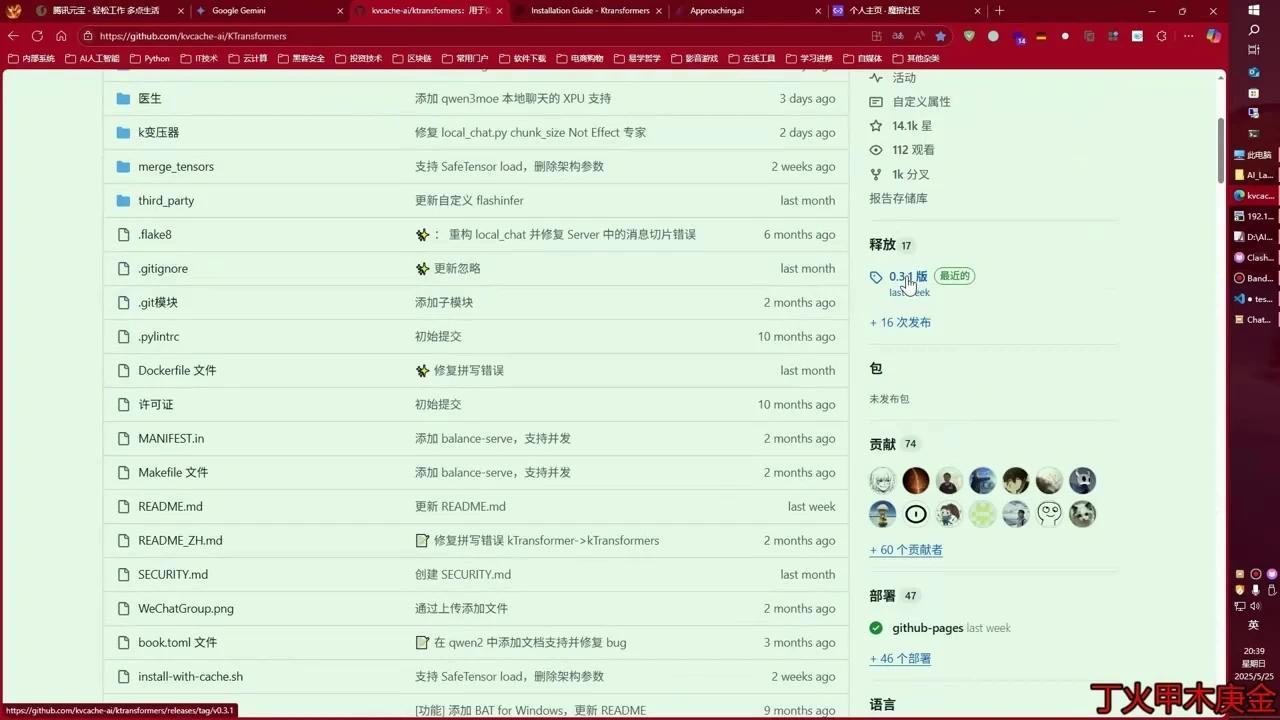1280x720 pixels.
Task: Click a contributor avatar under 贡献
Action: pyautogui.click(x=882, y=481)
